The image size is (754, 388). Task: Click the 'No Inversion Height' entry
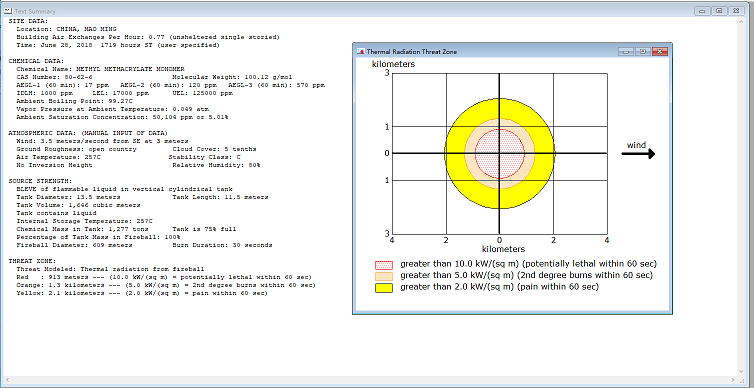(54, 165)
